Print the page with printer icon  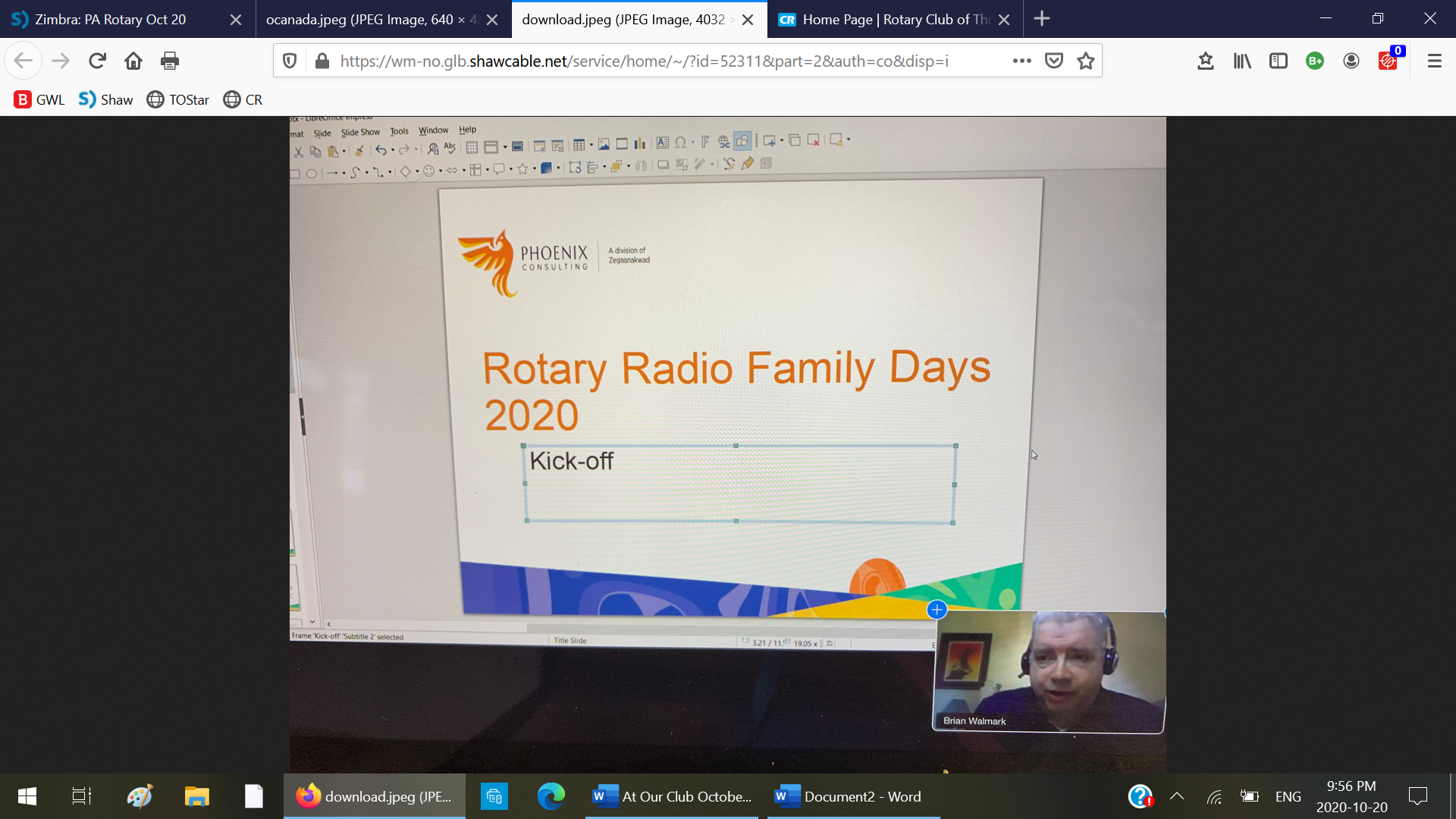(170, 61)
